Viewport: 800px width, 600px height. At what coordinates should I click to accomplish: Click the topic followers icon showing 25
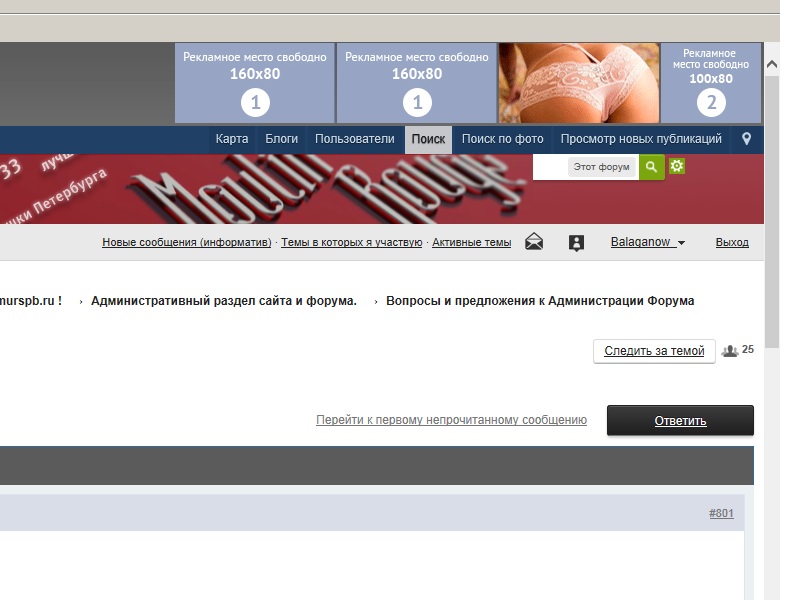[x=730, y=351]
